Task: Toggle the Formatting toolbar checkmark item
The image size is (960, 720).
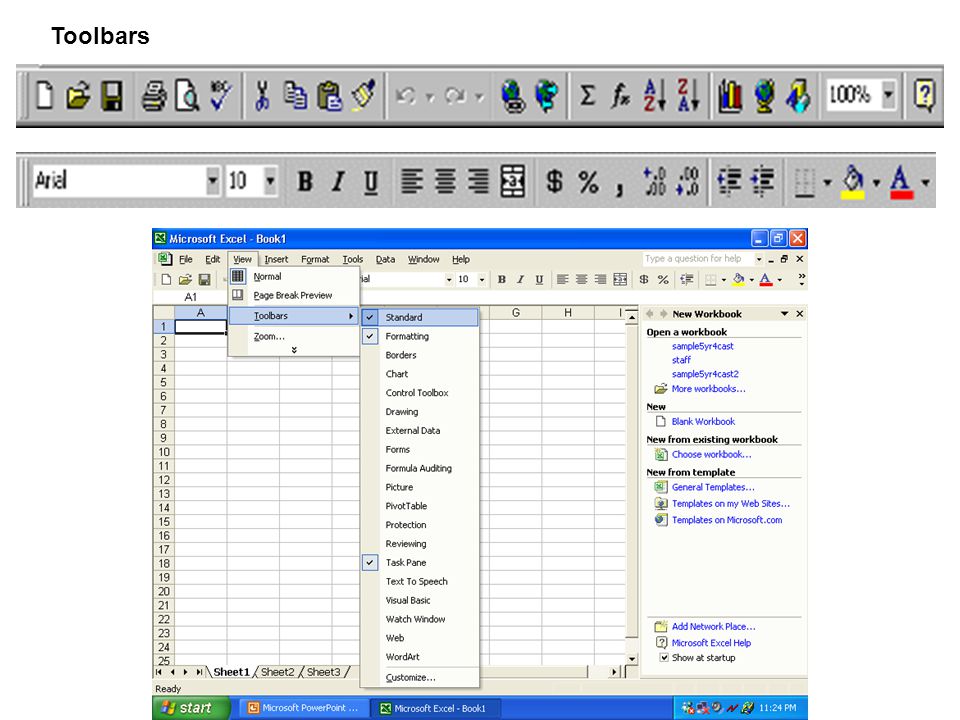Action: [419, 336]
